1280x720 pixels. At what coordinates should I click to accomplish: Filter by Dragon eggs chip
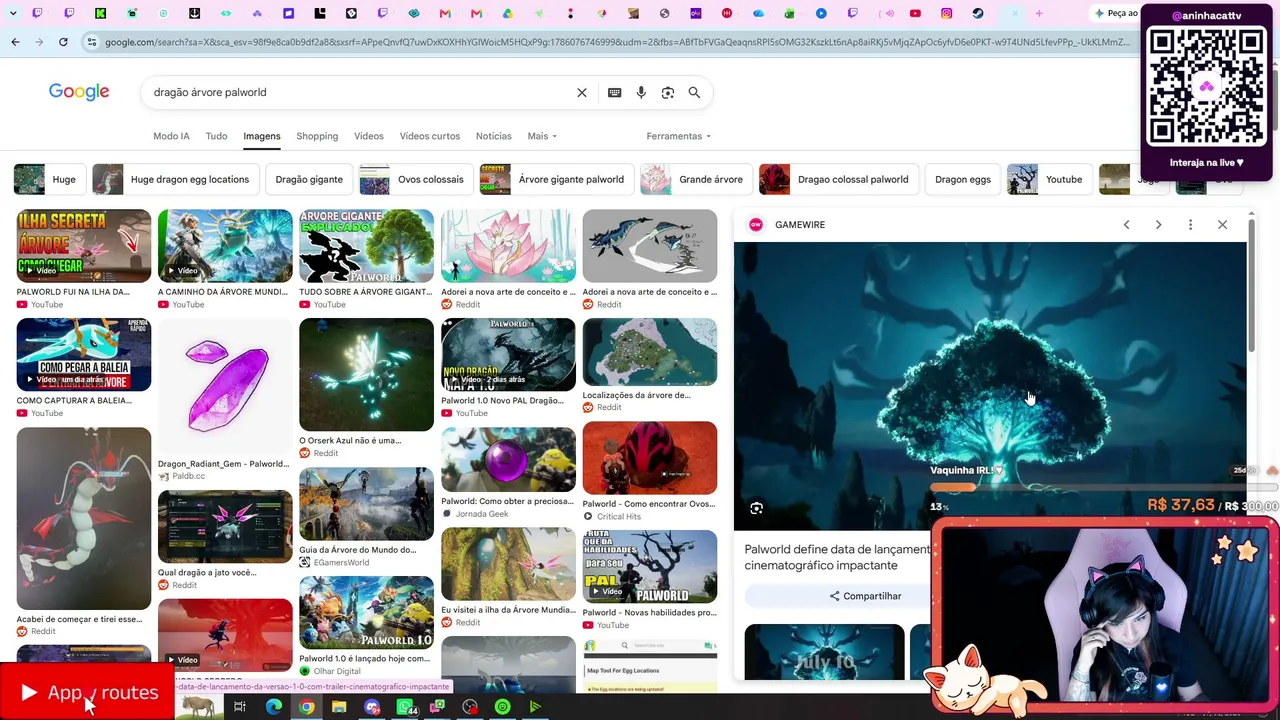click(x=963, y=180)
